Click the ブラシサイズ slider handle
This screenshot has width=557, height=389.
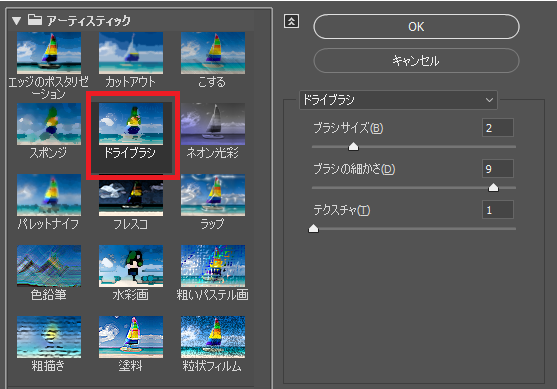(x=353, y=146)
